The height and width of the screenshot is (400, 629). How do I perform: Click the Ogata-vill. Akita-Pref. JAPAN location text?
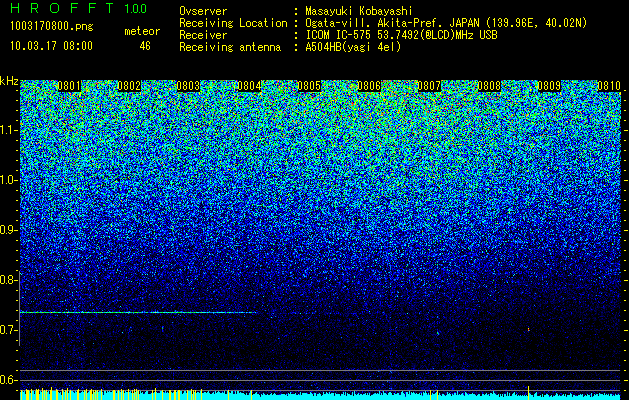tap(446, 24)
